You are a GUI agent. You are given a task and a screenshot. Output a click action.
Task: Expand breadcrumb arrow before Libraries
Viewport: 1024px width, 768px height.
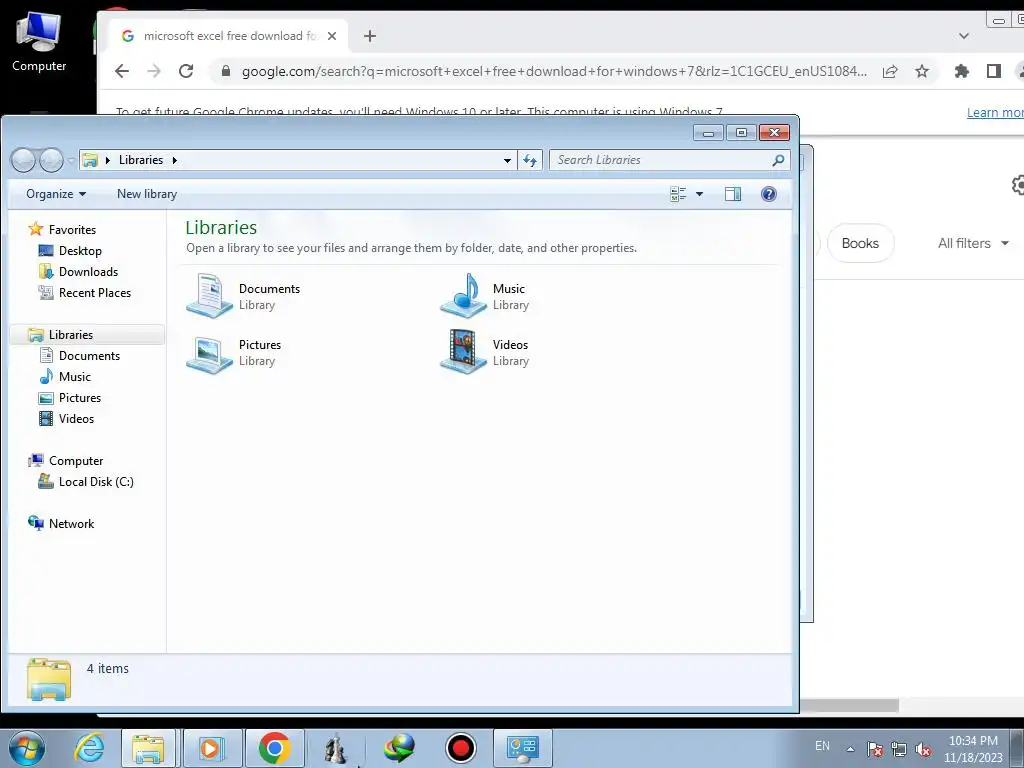[x=108, y=160]
